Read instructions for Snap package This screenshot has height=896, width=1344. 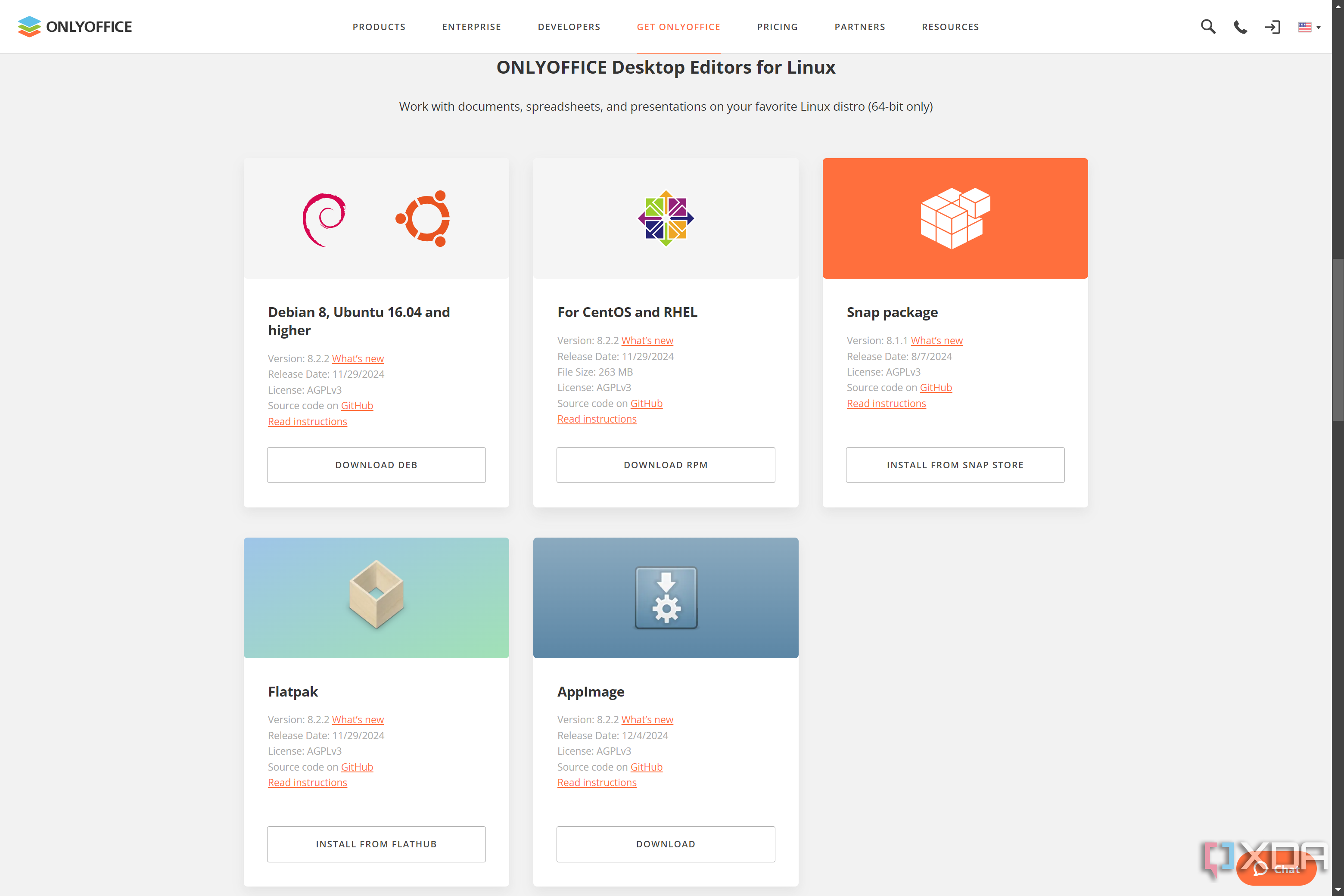(x=886, y=404)
